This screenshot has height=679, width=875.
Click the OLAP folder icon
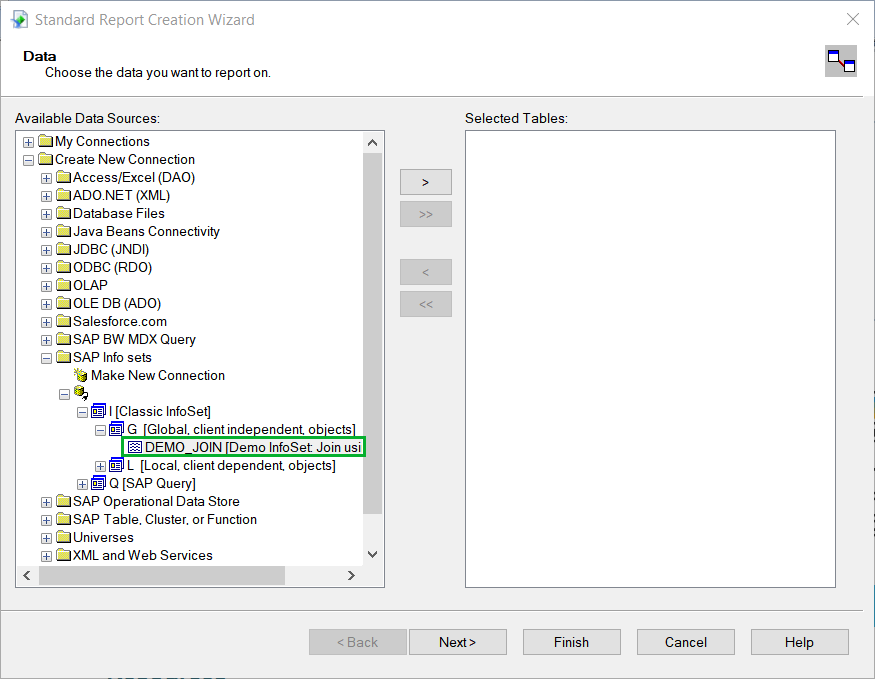pyautogui.click(x=64, y=285)
